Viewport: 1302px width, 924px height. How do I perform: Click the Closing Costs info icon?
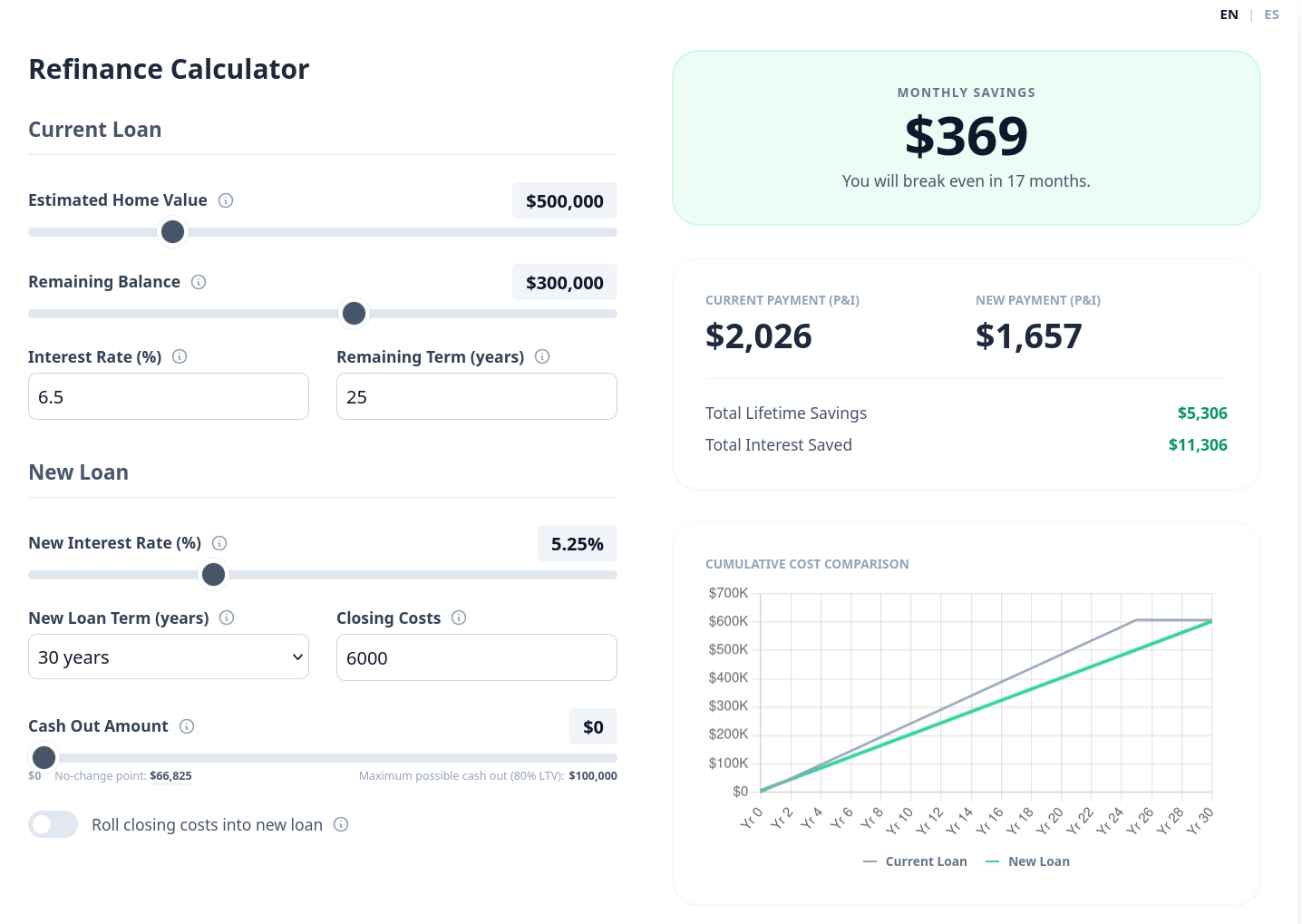[459, 618]
